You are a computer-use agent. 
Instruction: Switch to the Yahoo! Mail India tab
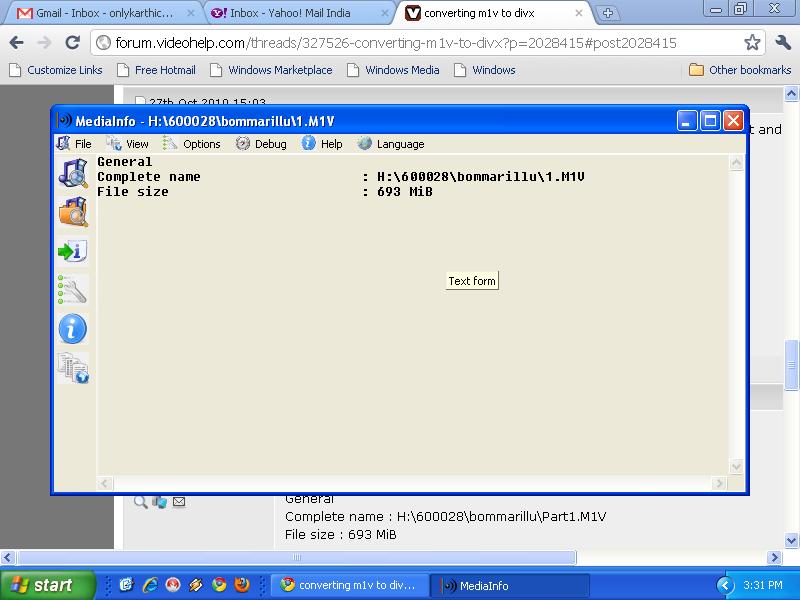300,13
